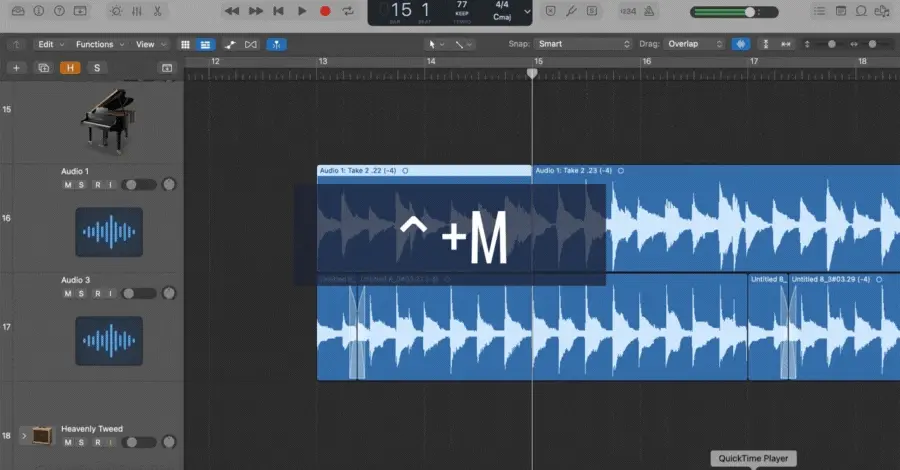The height and width of the screenshot is (470, 900).
Task: Open the View menu
Action: (151, 44)
